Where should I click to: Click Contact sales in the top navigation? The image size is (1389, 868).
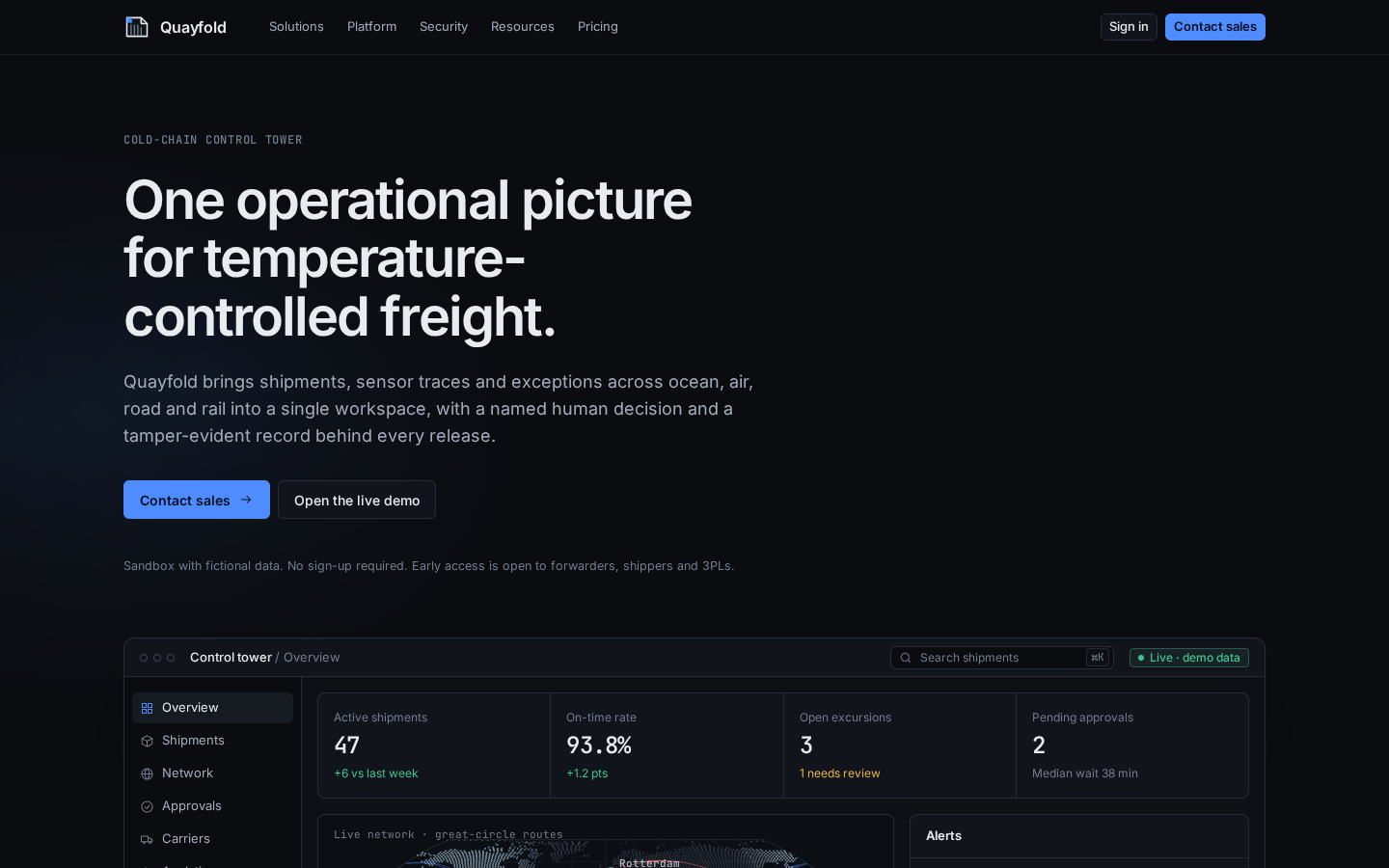pyautogui.click(x=1215, y=27)
